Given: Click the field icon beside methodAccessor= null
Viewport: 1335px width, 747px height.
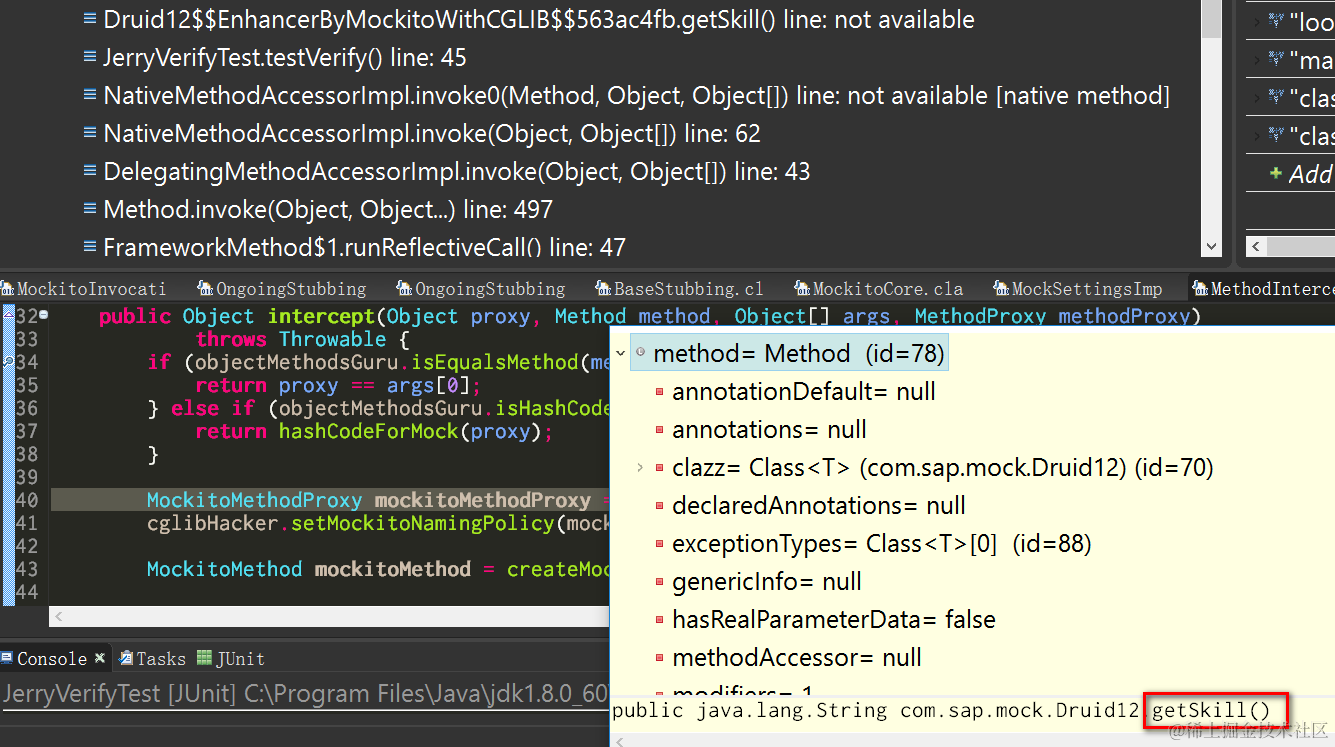Looking at the screenshot, I should [x=659, y=658].
